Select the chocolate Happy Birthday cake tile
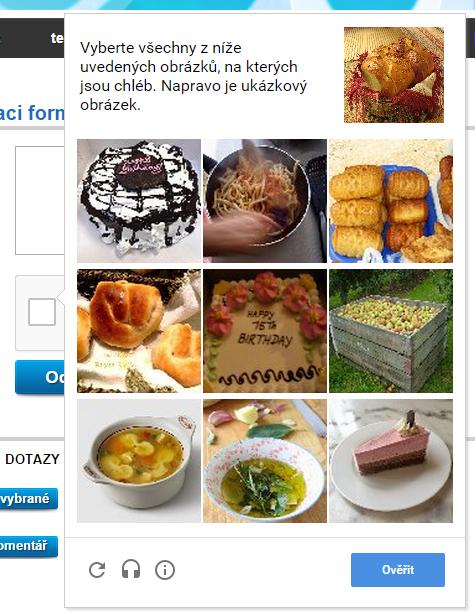The height and width of the screenshot is (616, 475). [139, 201]
